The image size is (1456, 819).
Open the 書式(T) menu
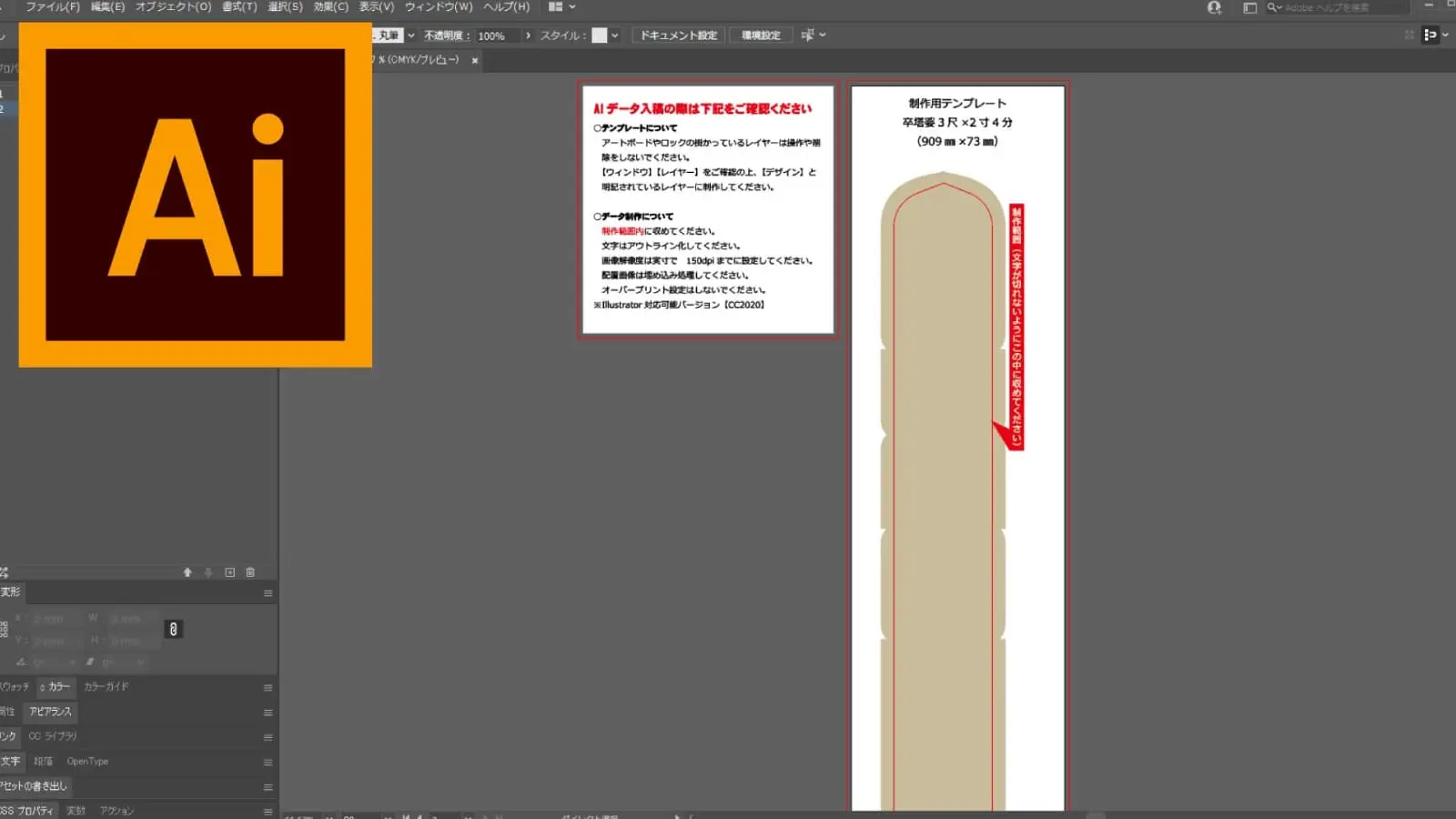(x=239, y=6)
